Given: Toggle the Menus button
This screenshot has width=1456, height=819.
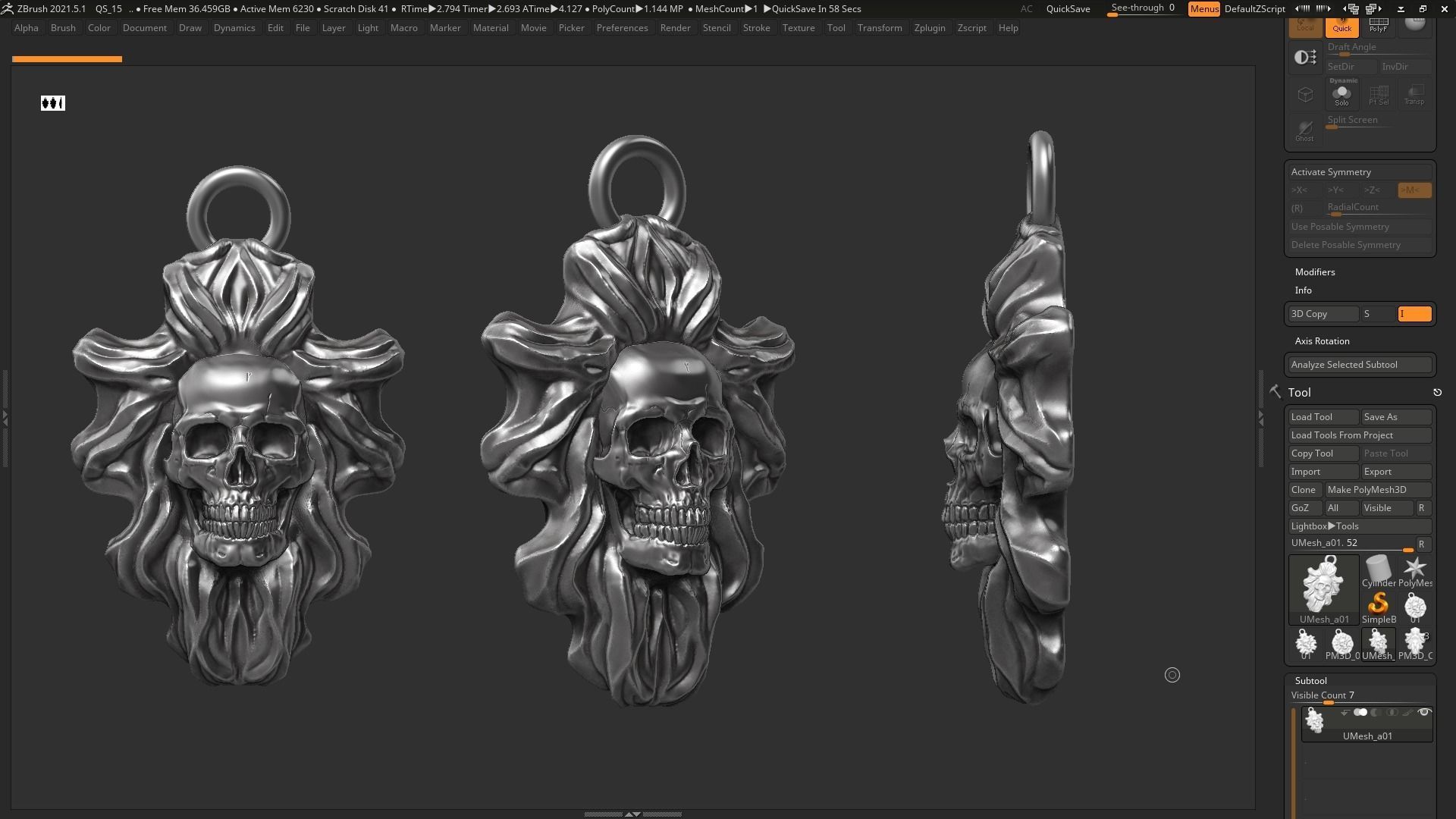Looking at the screenshot, I should pyautogui.click(x=1204, y=8).
